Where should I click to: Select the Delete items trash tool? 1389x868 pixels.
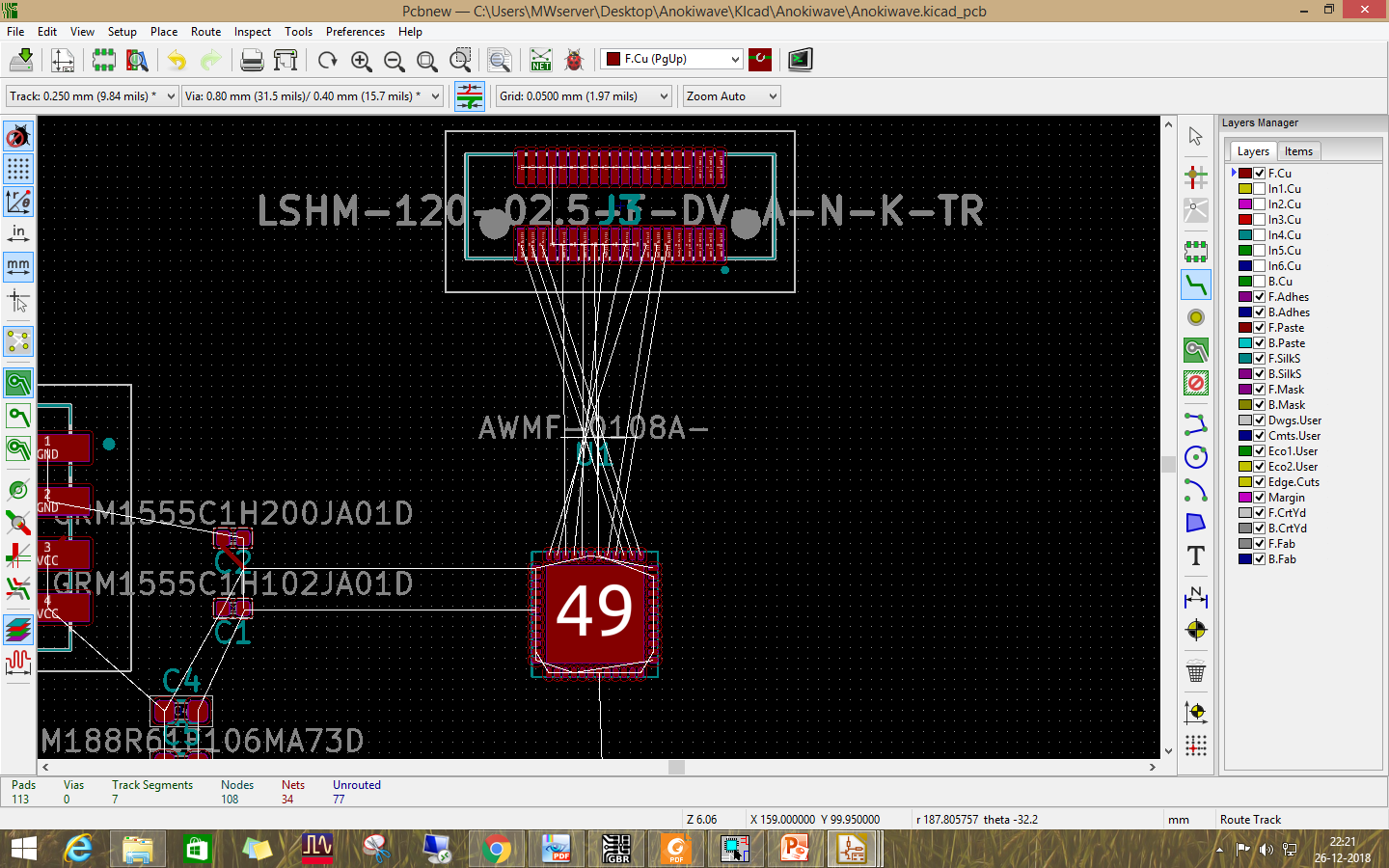(x=1196, y=672)
